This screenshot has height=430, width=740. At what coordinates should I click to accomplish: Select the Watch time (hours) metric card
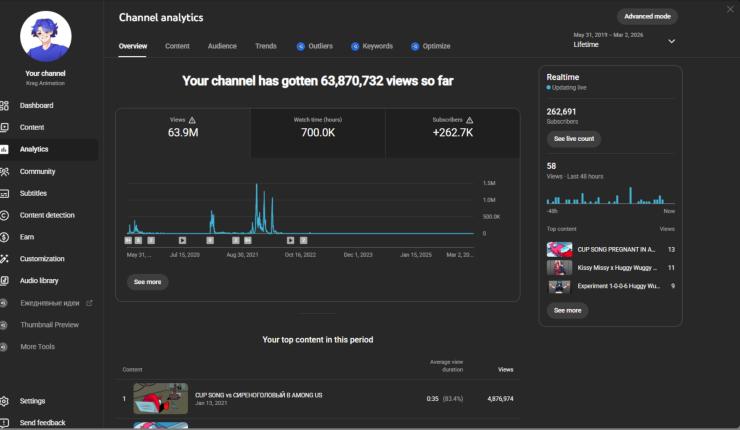(317, 126)
